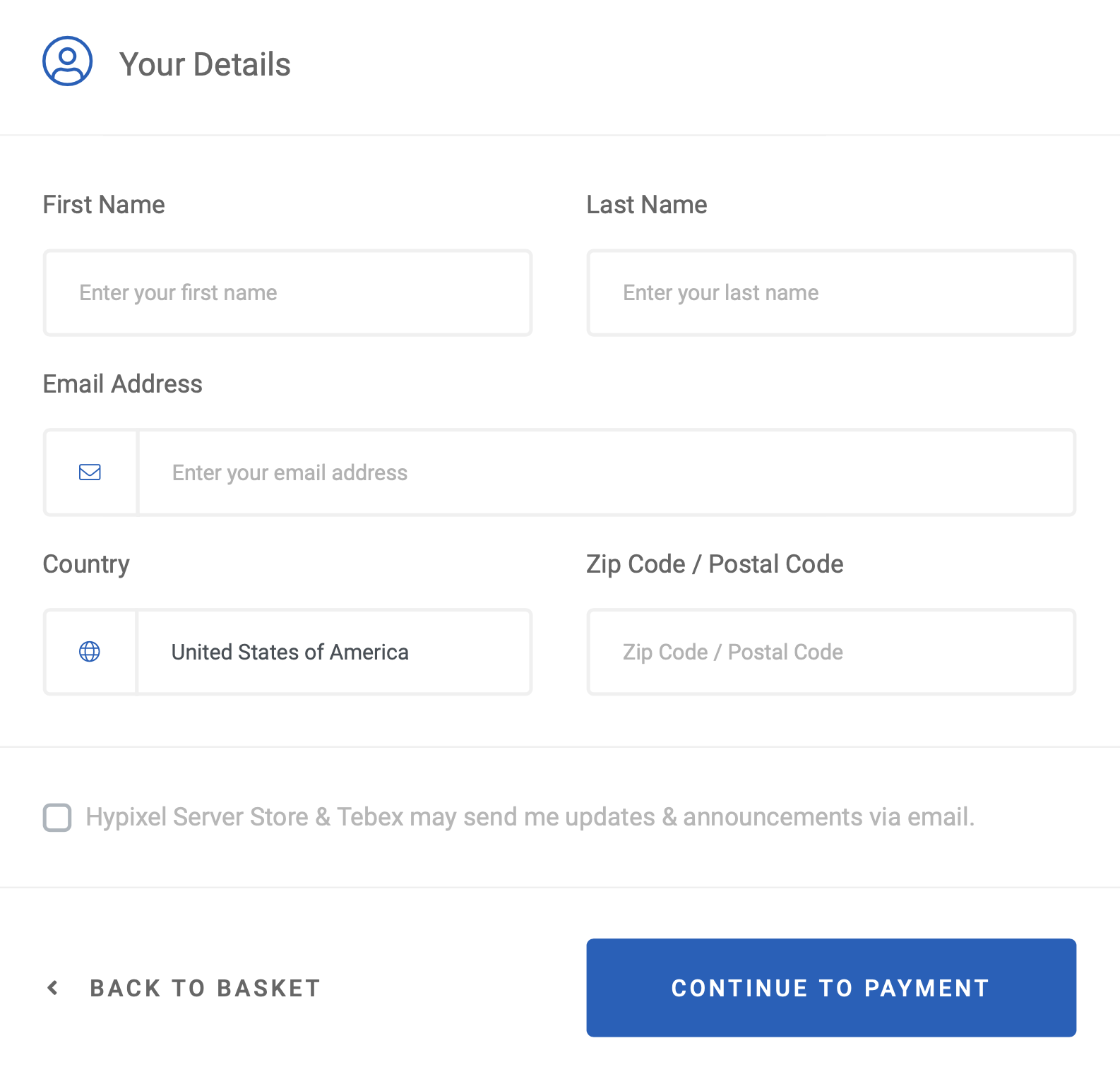
Task: Click the envelope icon in the email field
Action: [90, 472]
